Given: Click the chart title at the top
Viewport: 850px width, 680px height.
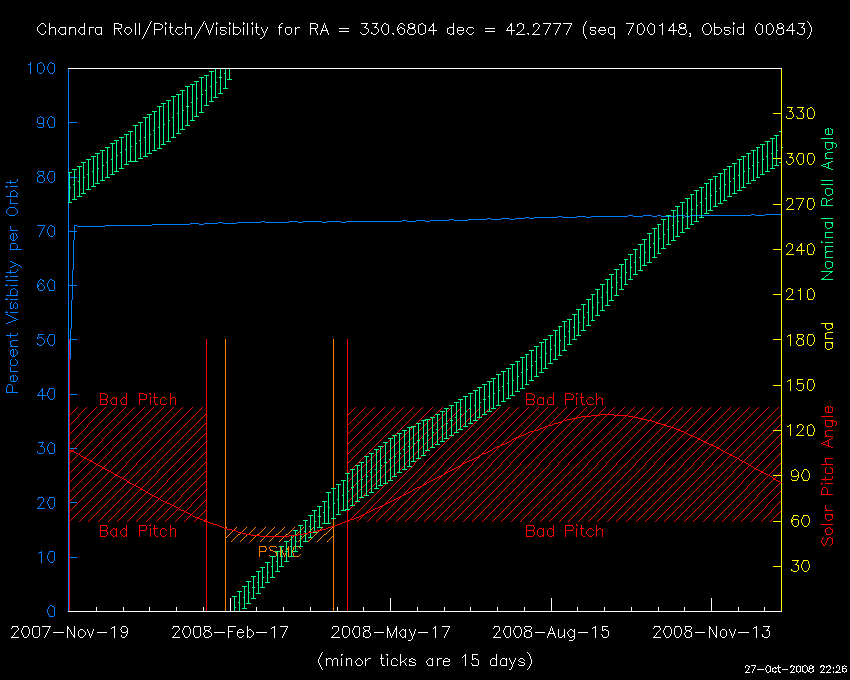Looking at the screenshot, I should click(425, 30).
